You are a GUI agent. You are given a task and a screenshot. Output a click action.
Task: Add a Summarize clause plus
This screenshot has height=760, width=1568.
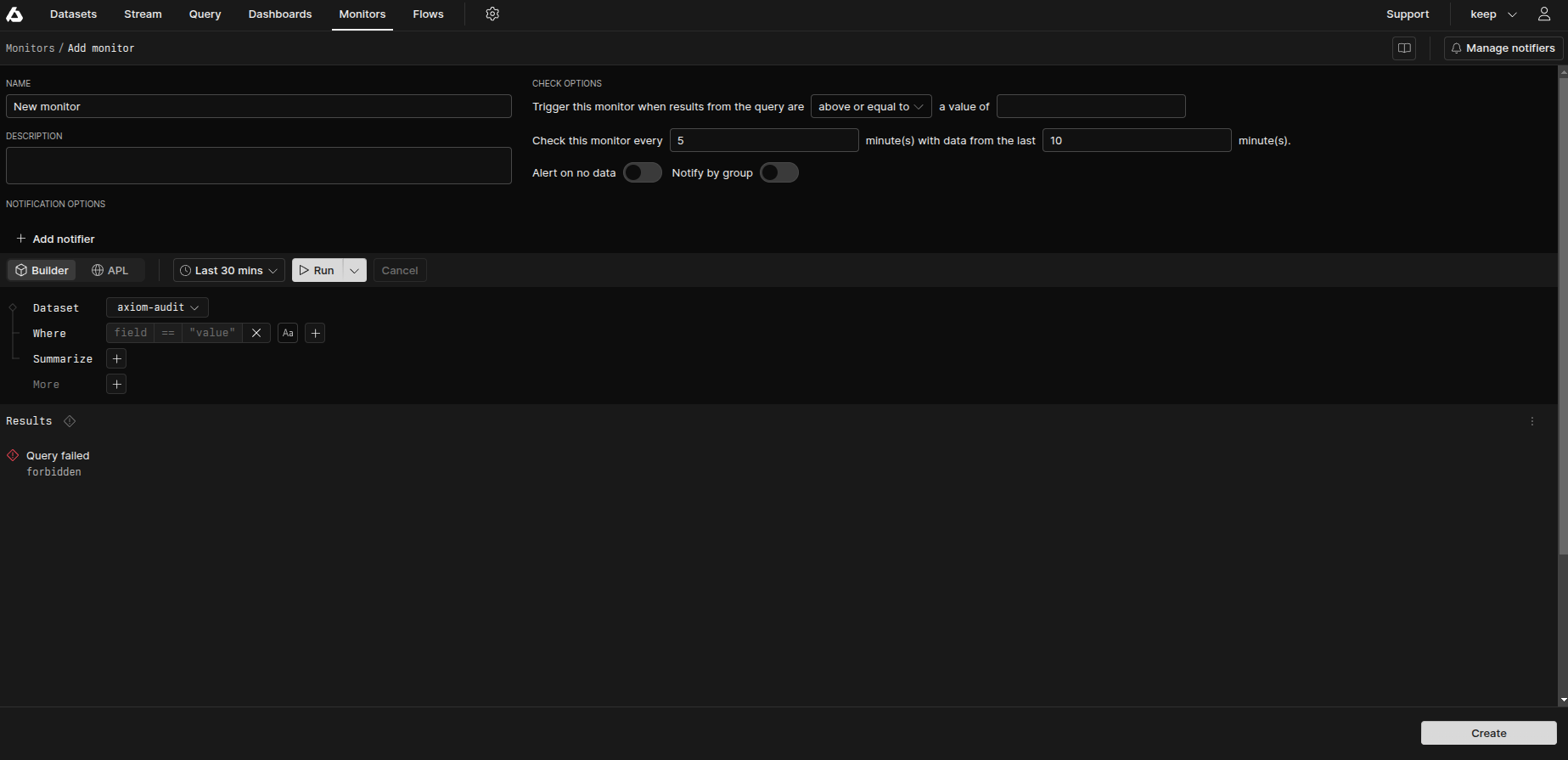116,359
